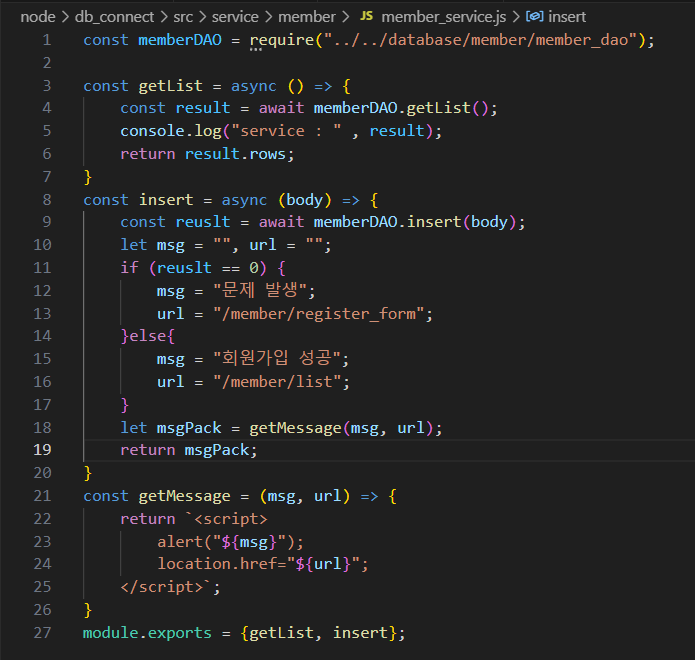Click getMessage declaration on line 21
This screenshot has width=695, height=660.
184,496
